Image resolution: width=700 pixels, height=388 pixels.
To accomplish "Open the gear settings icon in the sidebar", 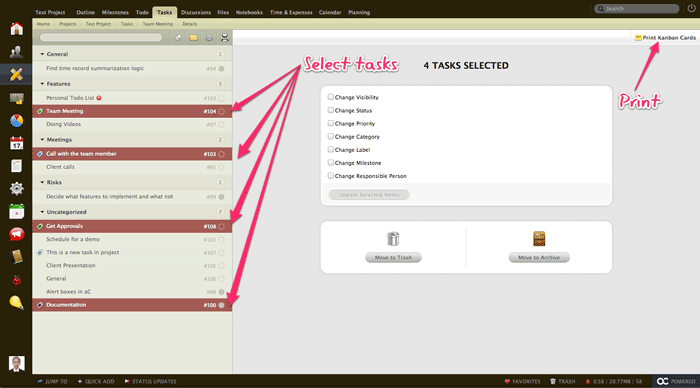I will coord(17,188).
